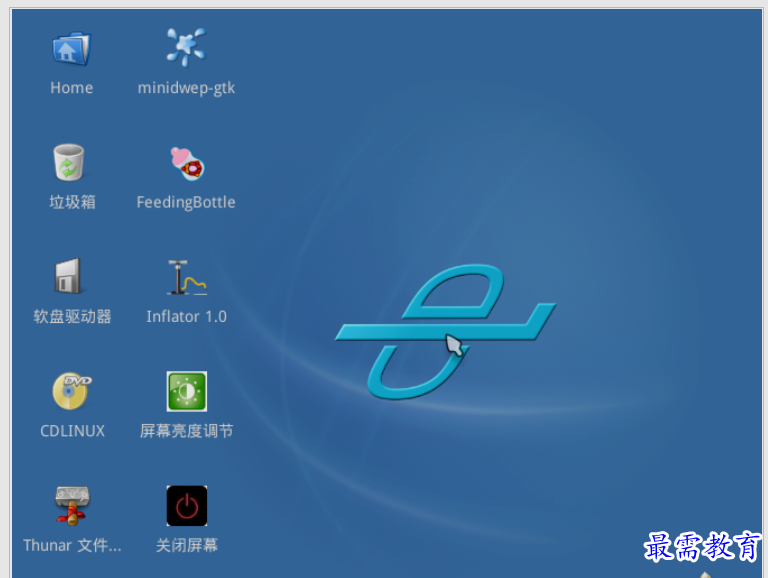Click the 关闭屏幕 power icon
Image resolution: width=768 pixels, height=578 pixels.
187,506
